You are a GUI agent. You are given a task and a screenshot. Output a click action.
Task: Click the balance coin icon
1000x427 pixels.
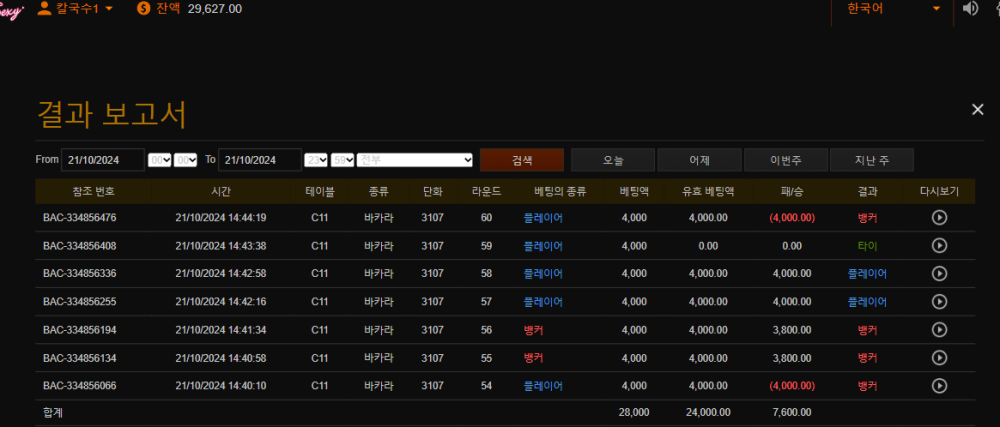[x=144, y=9]
